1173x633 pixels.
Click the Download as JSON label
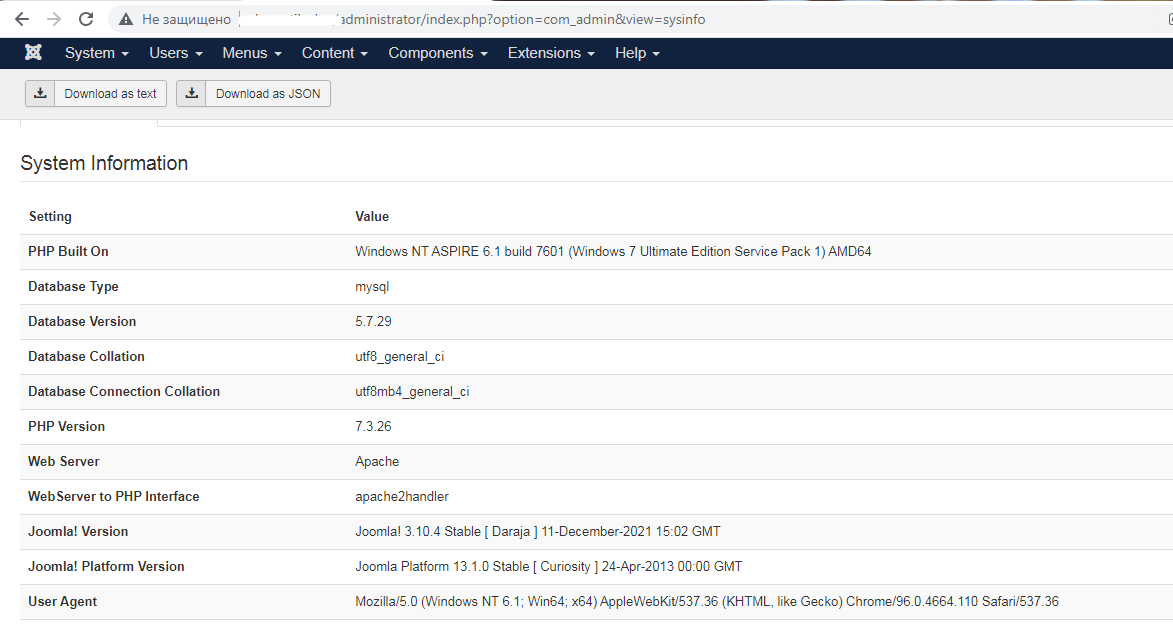click(x=268, y=94)
